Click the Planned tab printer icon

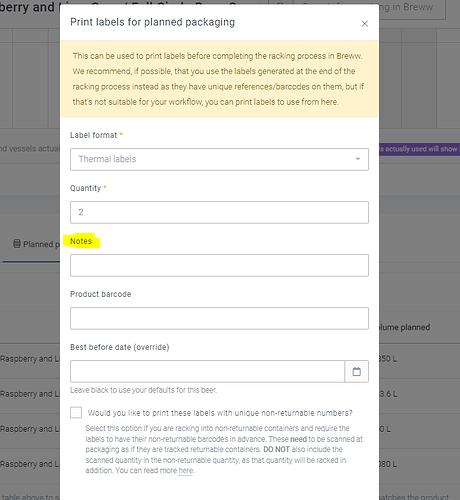point(17,244)
